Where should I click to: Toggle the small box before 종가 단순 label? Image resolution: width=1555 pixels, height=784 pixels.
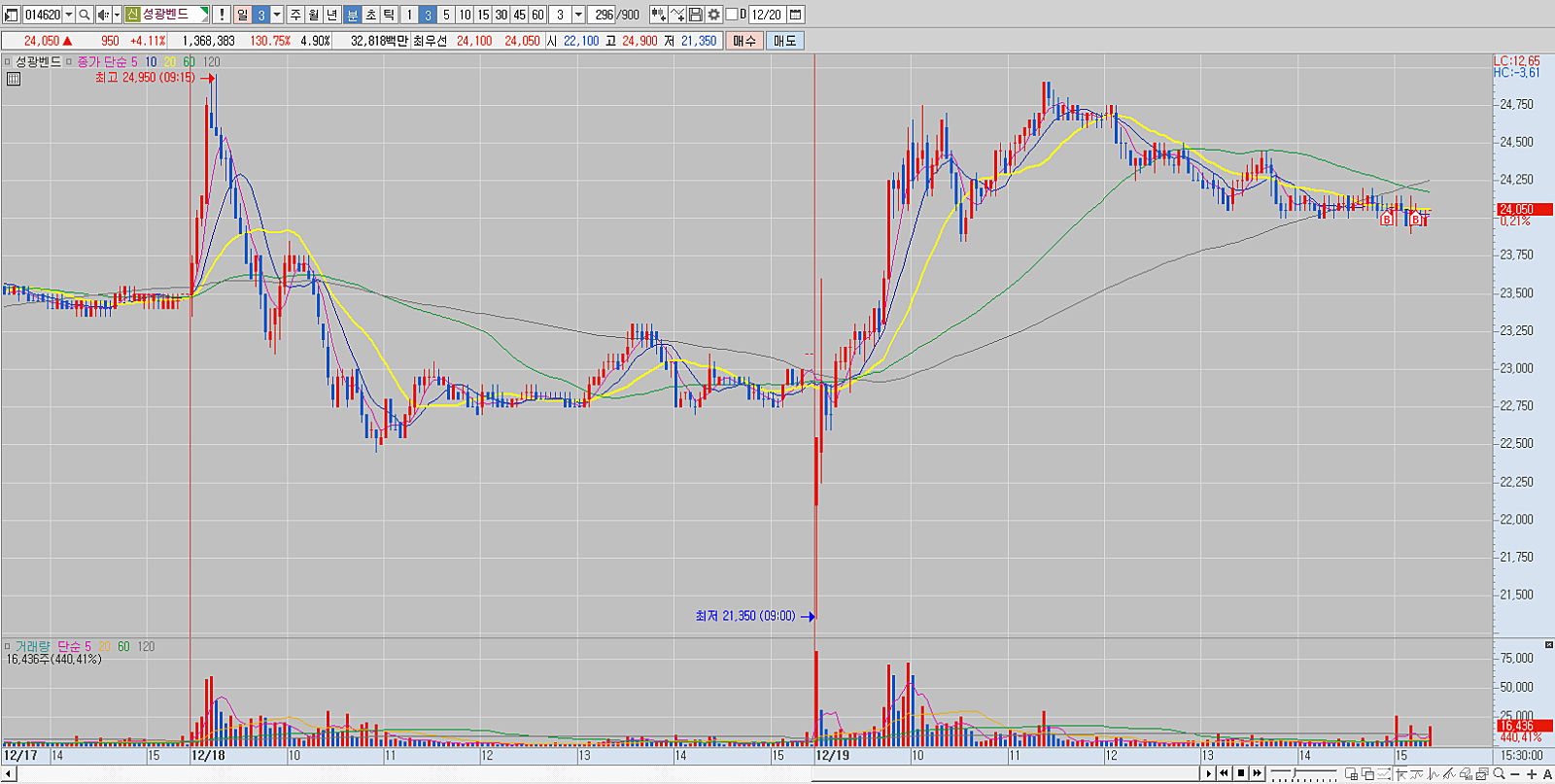(x=70, y=61)
